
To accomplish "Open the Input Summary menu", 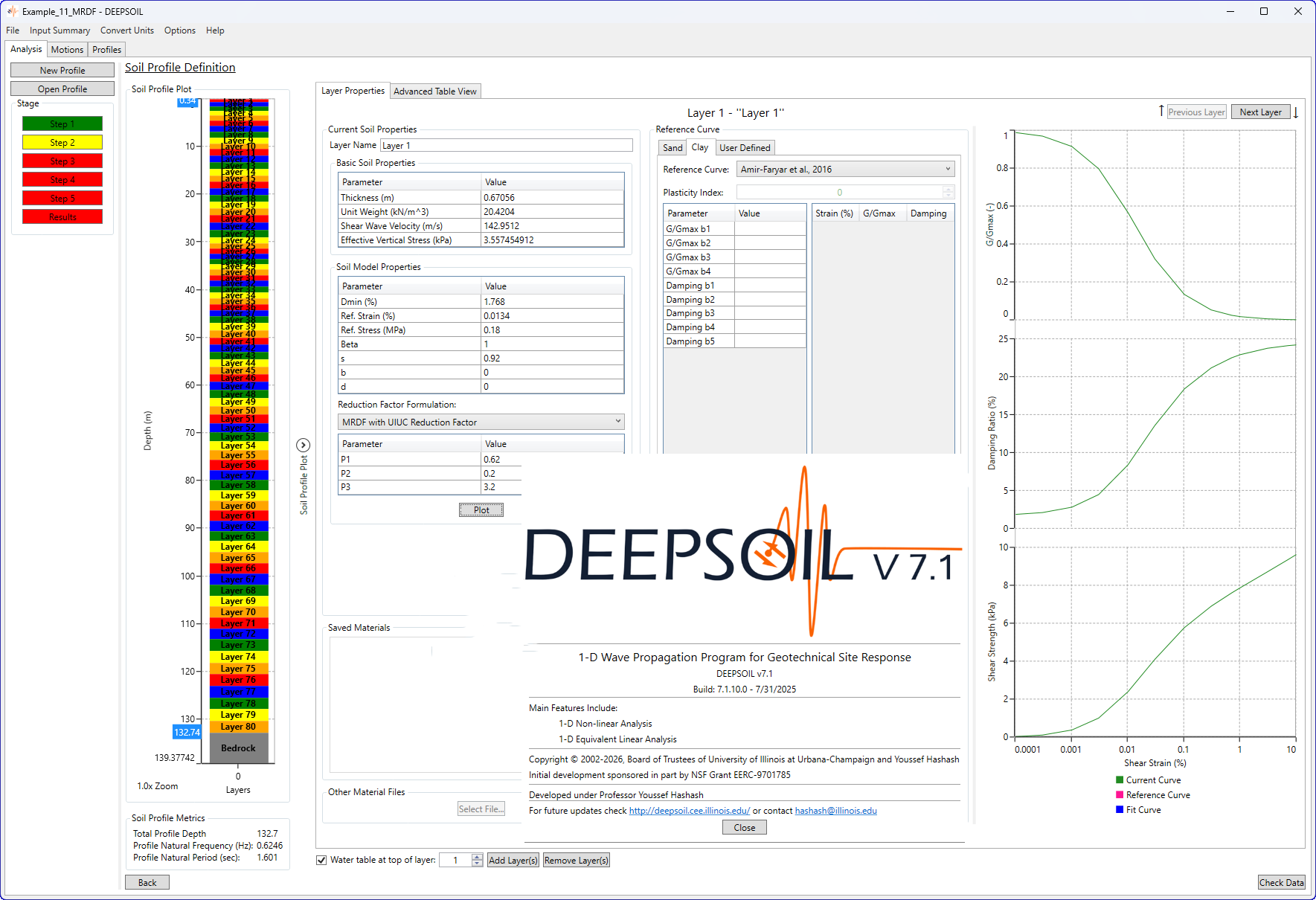I will click(60, 30).
